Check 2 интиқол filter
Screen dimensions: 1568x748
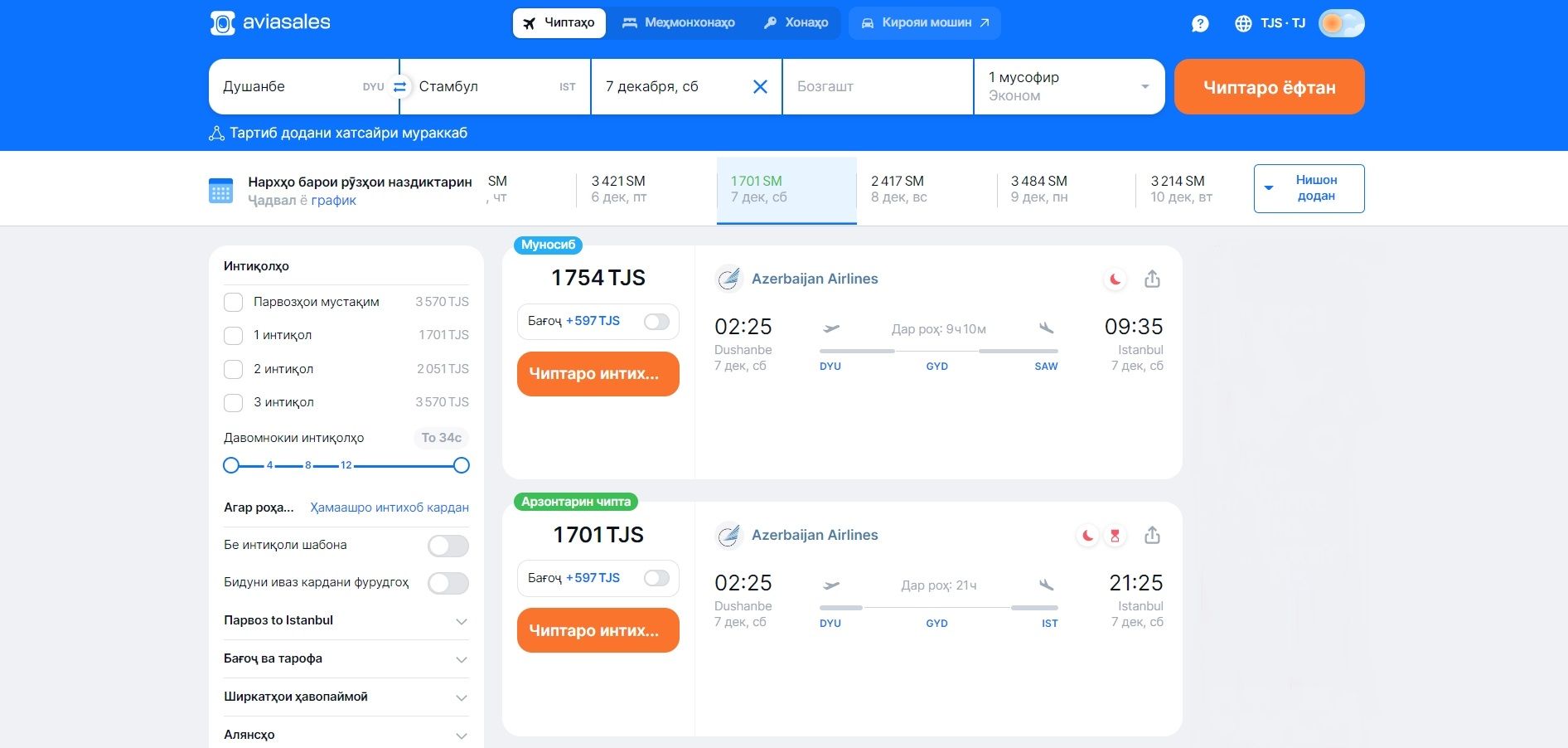tap(234, 369)
